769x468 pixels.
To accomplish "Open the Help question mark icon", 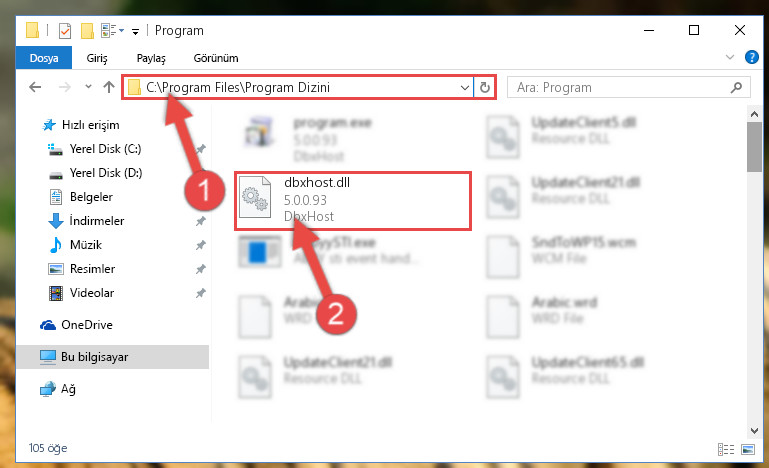I will coord(751,57).
